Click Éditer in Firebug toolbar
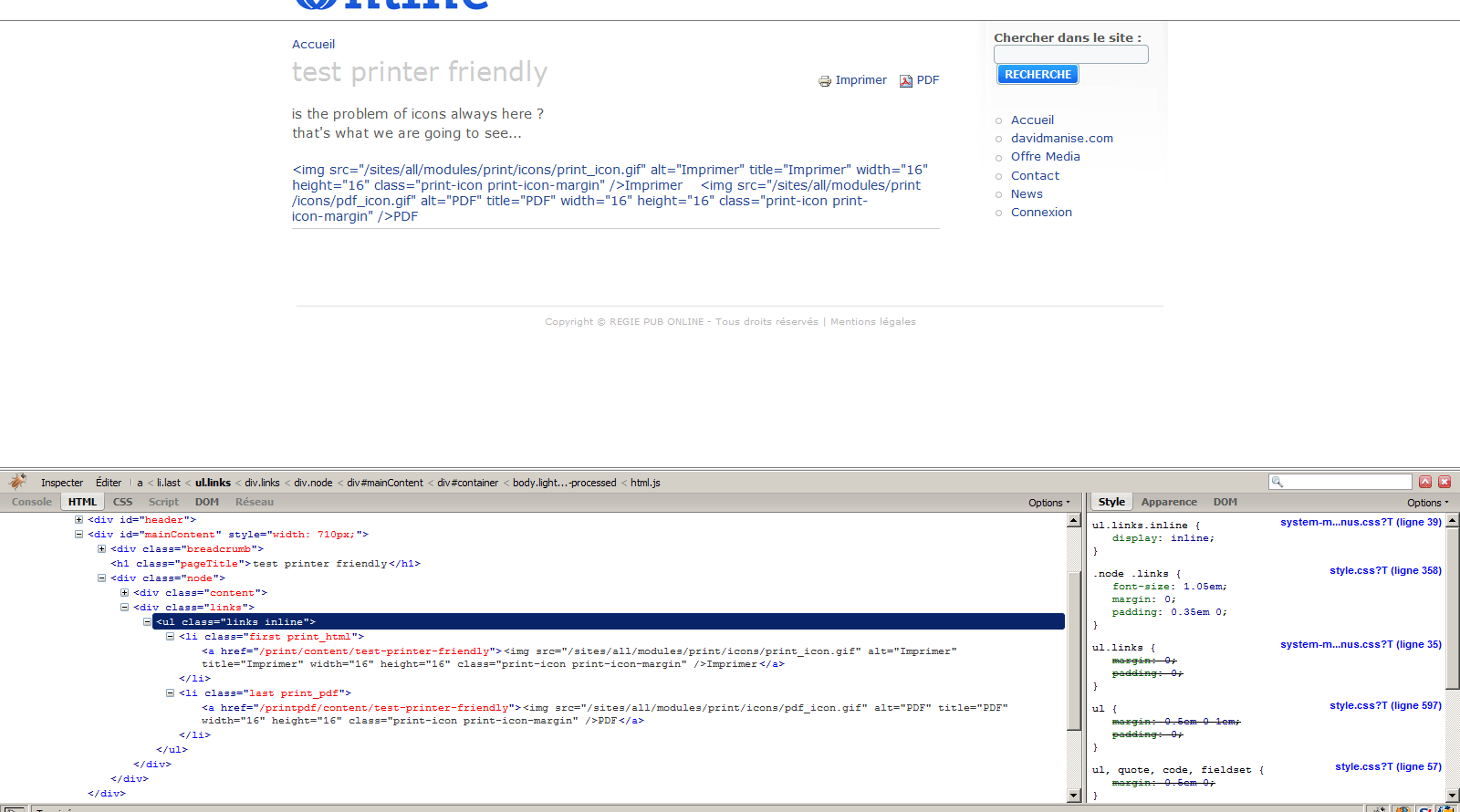Screen dimensions: 1460x812 (x=109, y=483)
